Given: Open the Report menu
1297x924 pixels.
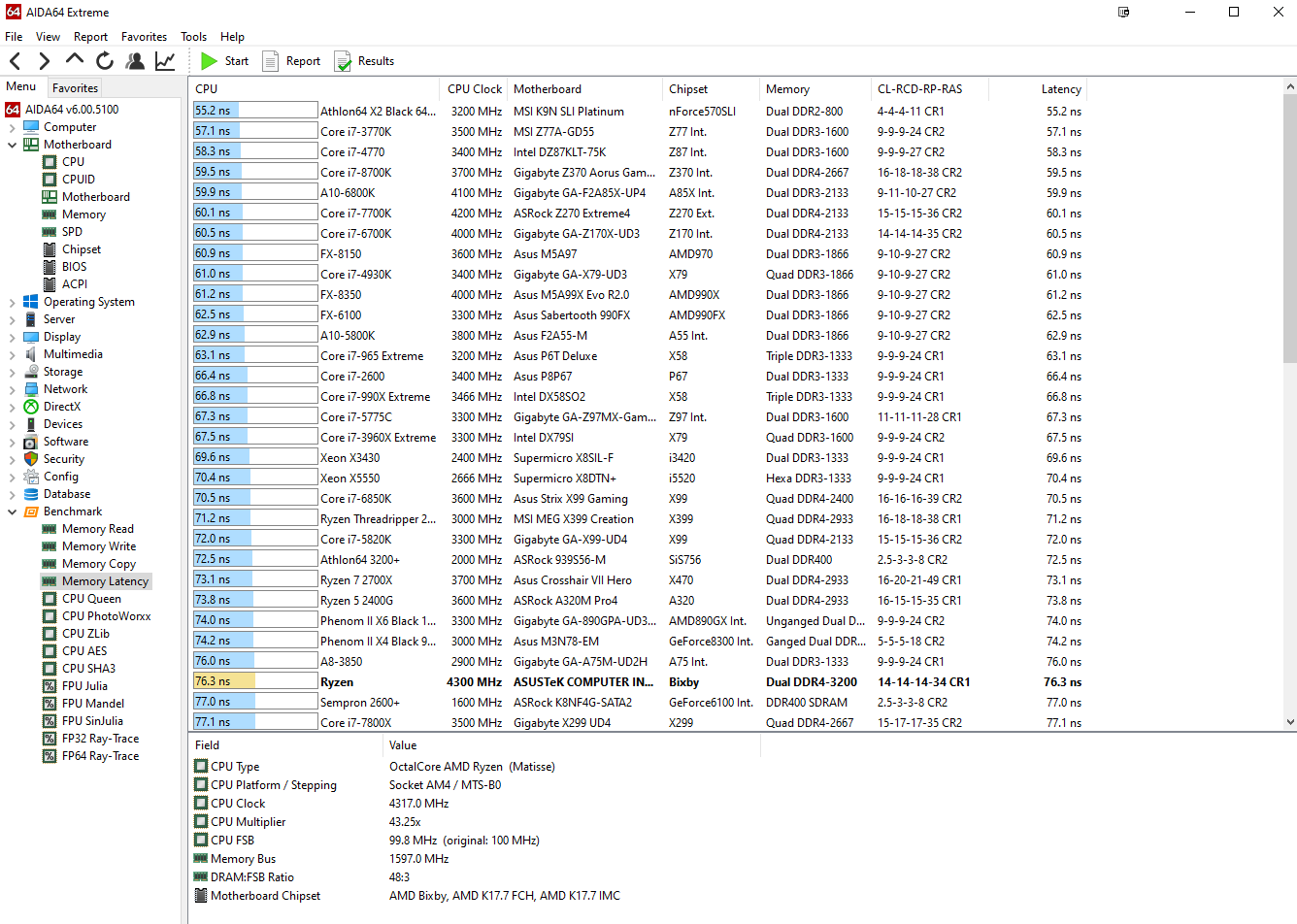Looking at the screenshot, I should [x=90, y=37].
